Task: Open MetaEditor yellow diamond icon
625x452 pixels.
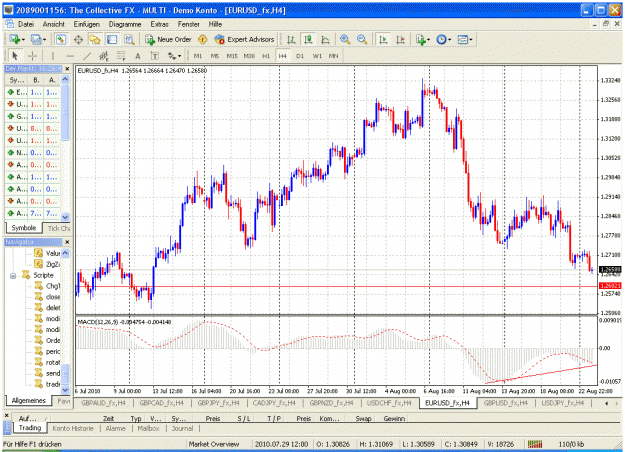Action: (202, 39)
